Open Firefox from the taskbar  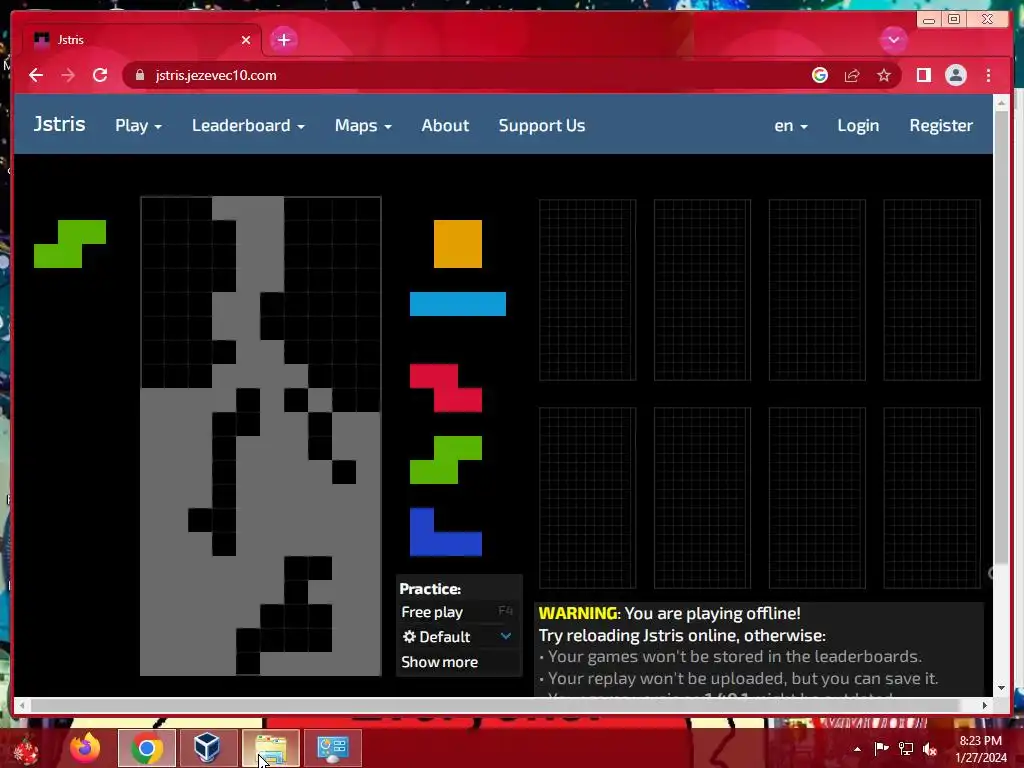(x=86, y=748)
